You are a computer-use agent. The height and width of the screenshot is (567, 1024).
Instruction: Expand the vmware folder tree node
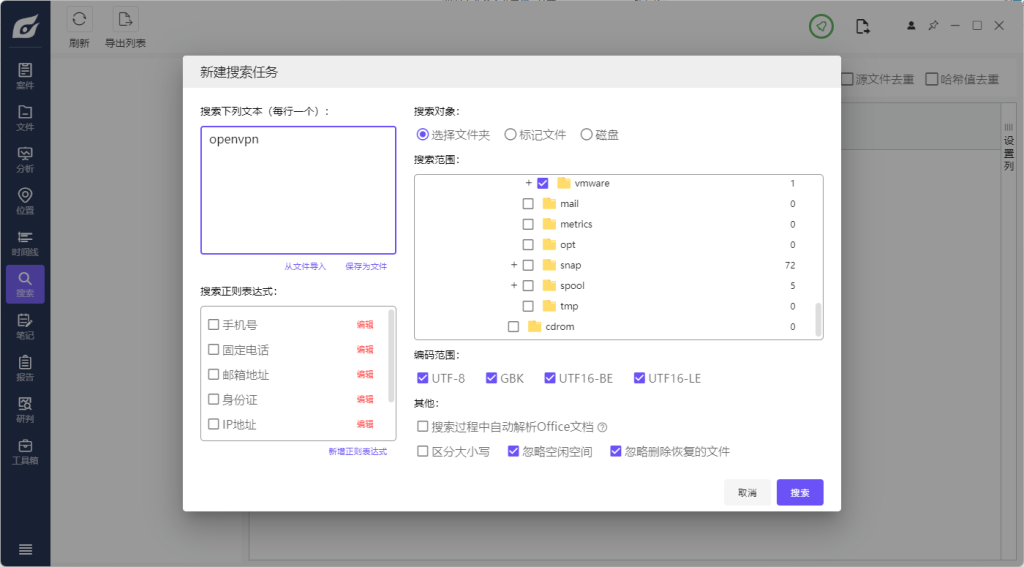[x=528, y=183]
